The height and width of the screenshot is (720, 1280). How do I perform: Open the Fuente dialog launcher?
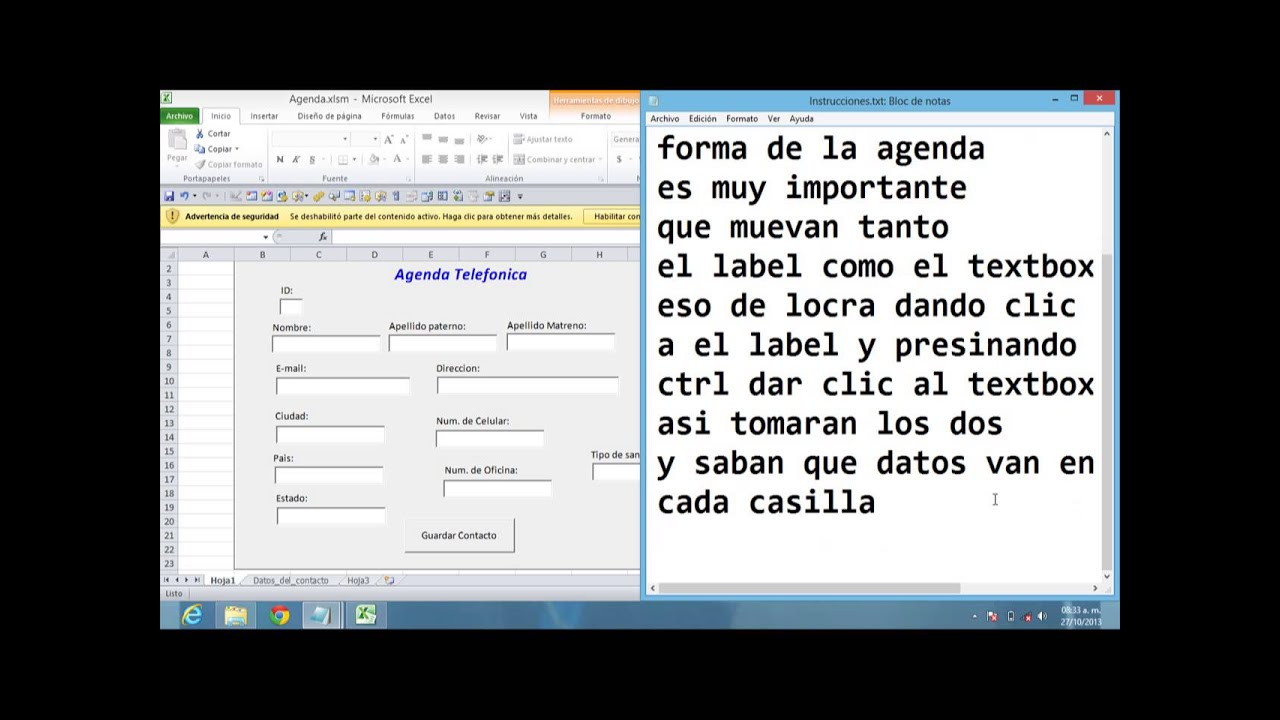click(409, 179)
